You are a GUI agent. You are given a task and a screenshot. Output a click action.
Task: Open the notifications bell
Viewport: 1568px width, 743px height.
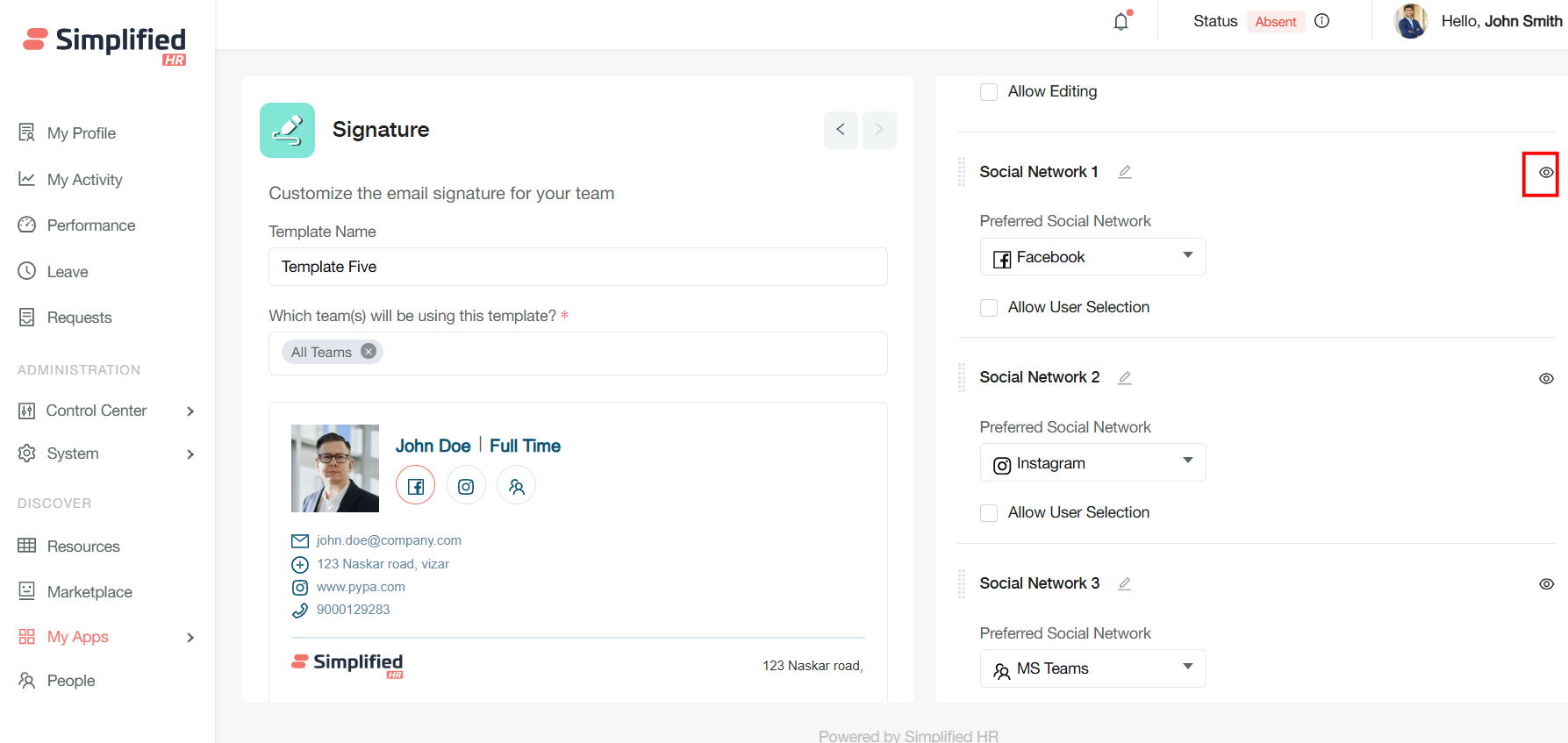1121,21
